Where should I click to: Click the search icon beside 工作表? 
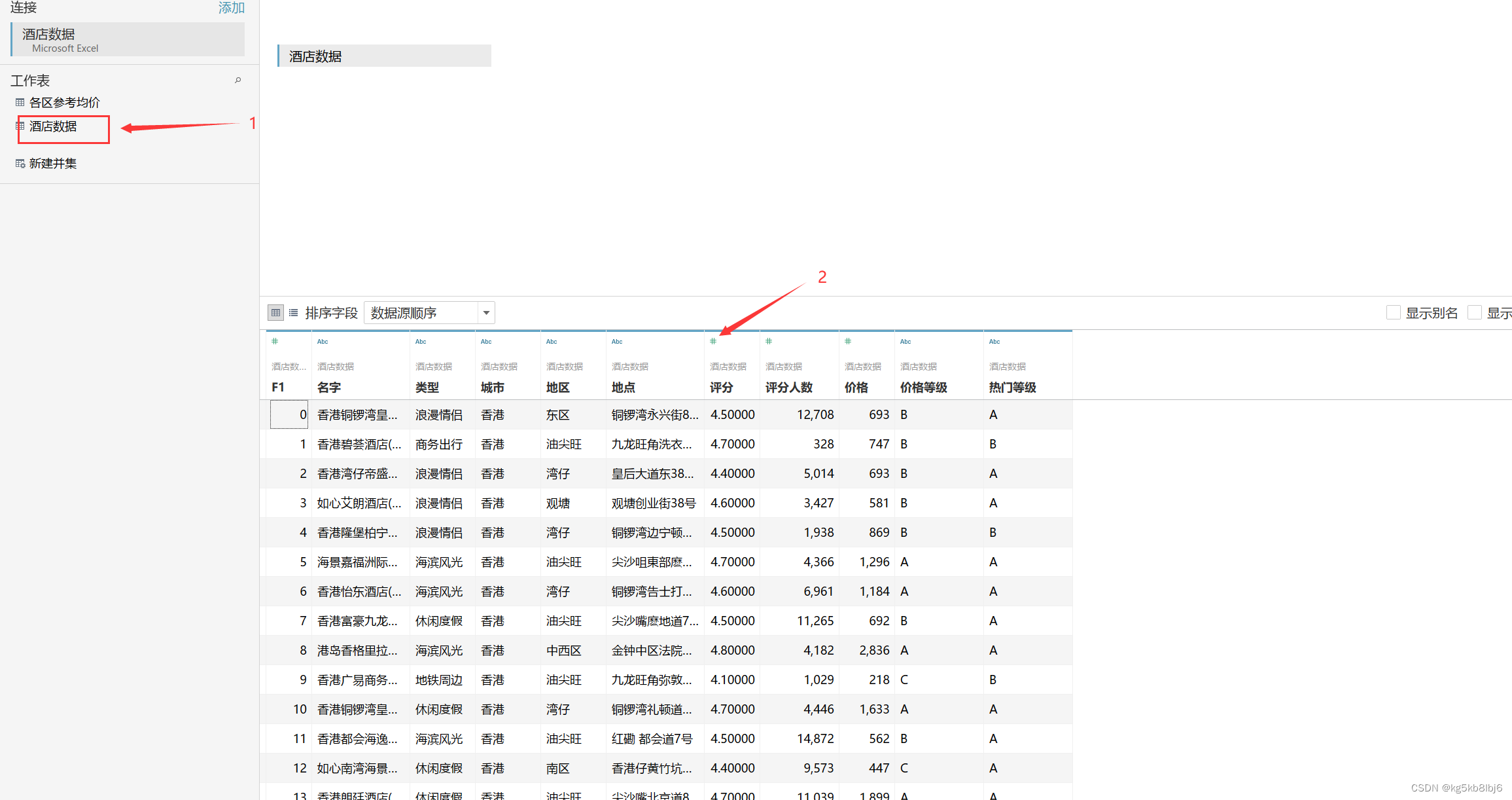tap(238, 81)
